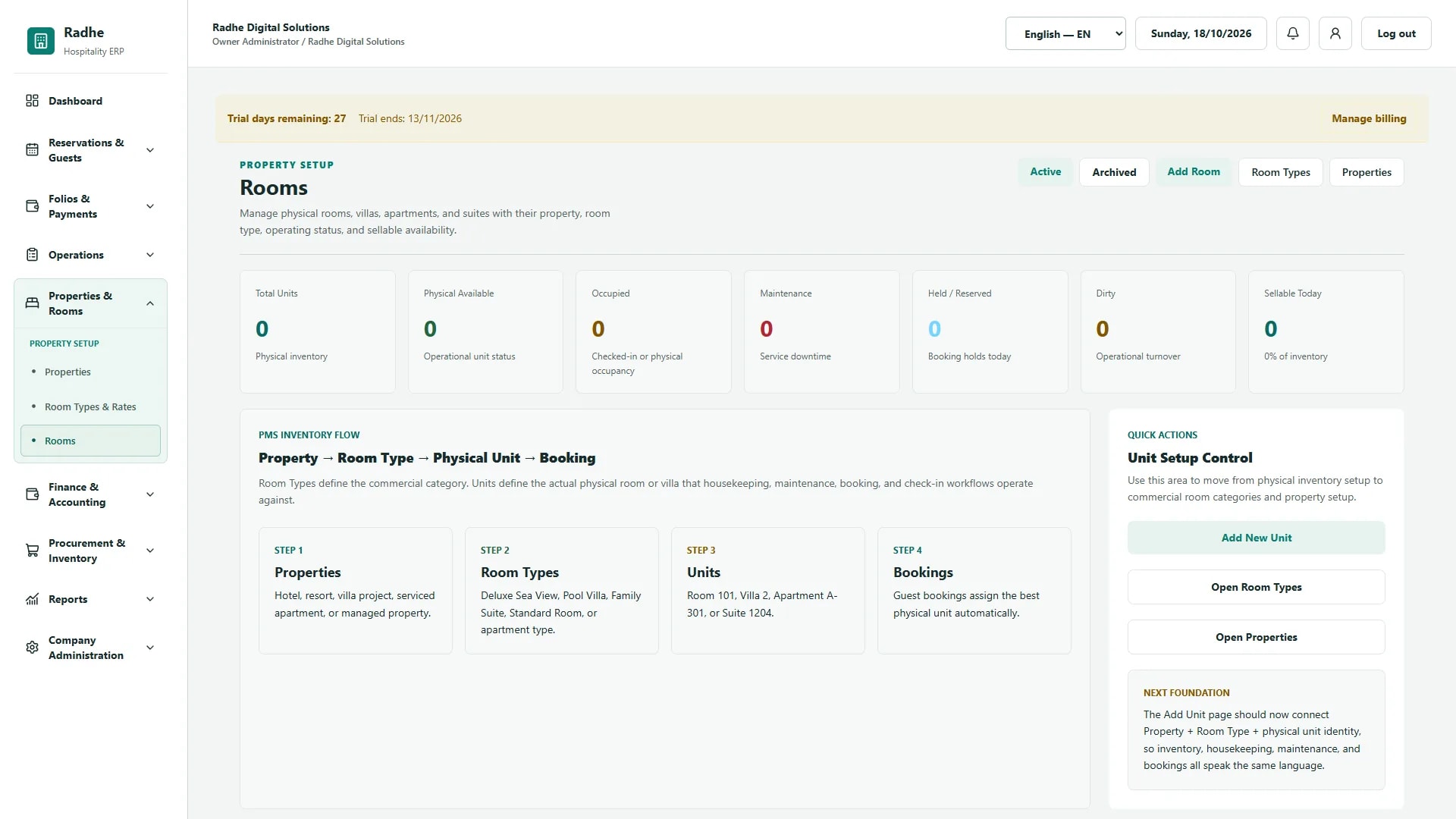The image size is (1456, 819).
Task: Click Open Room Types quick action
Action: (x=1256, y=587)
